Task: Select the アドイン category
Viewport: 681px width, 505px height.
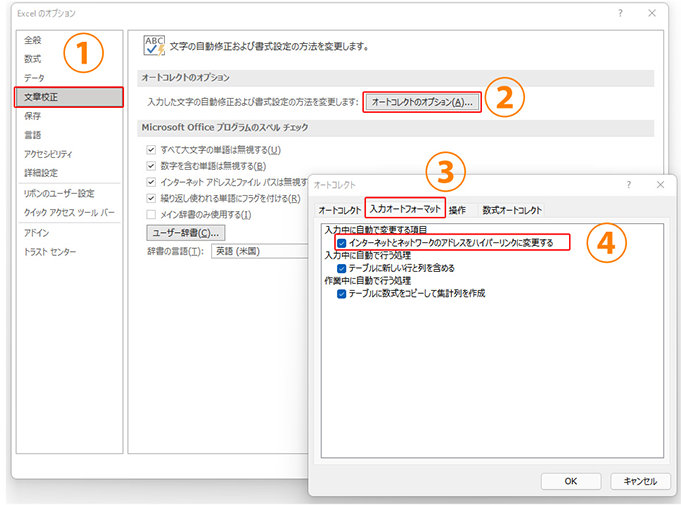Action: (36, 233)
